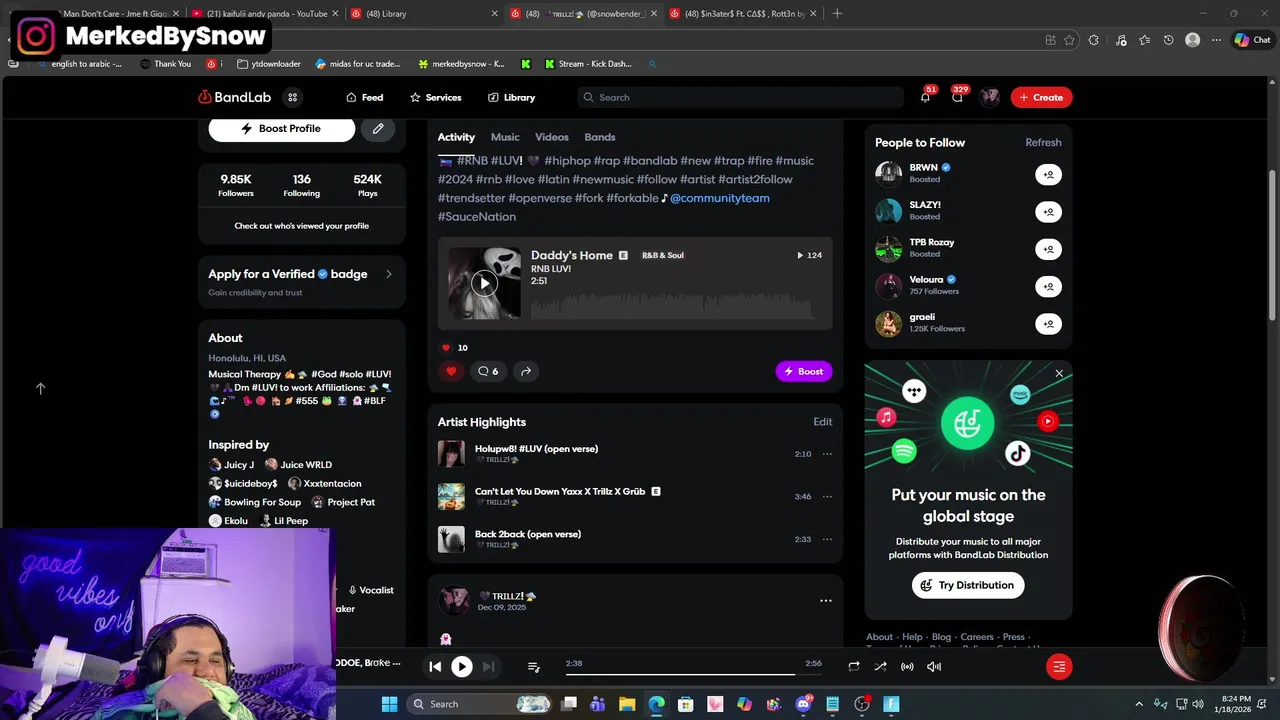Open new browser tab with plus
Image resolution: width=1280 pixels, height=720 pixels.
tap(837, 14)
